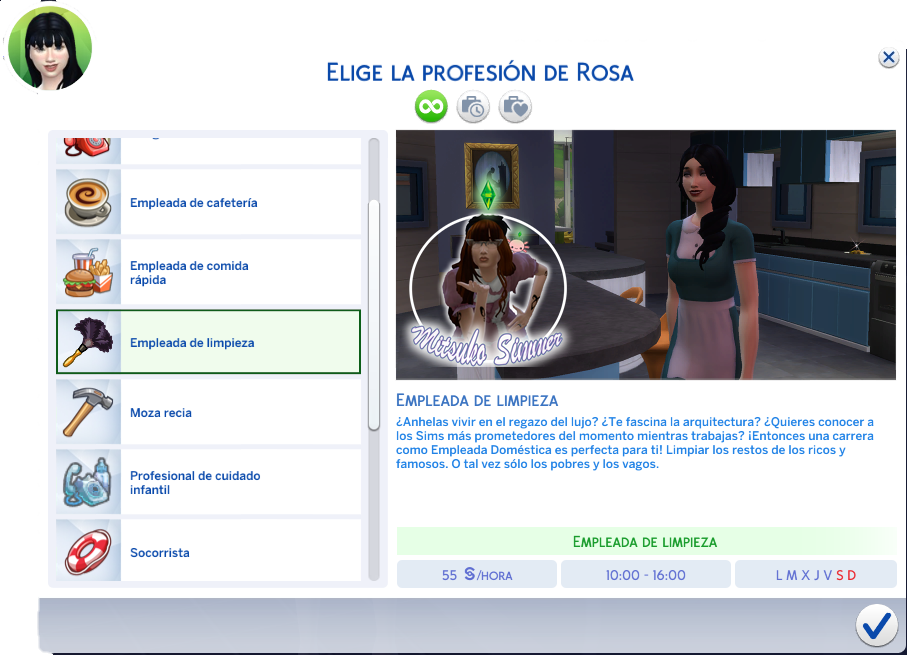This screenshot has height=655, width=907.
Task: Click the coffee cup icon for cafetería job
Action: pyautogui.click(x=88, y=202)
